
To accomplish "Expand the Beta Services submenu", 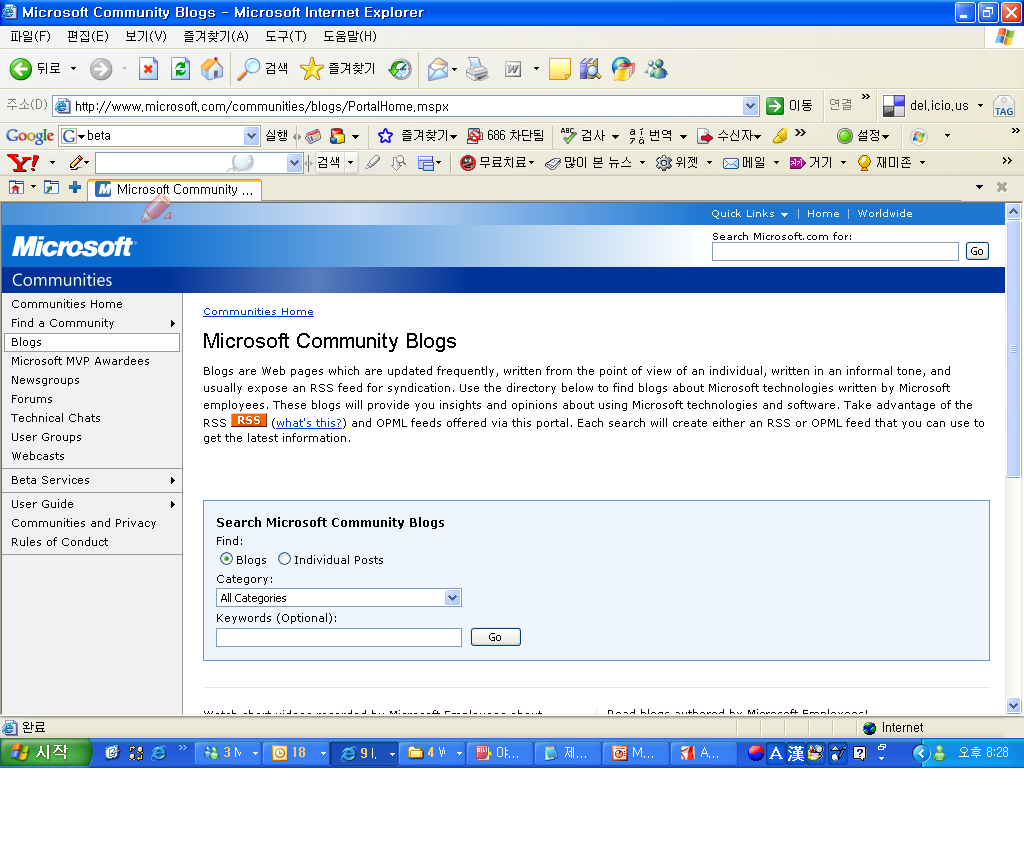I will click(x=172, y=480).
